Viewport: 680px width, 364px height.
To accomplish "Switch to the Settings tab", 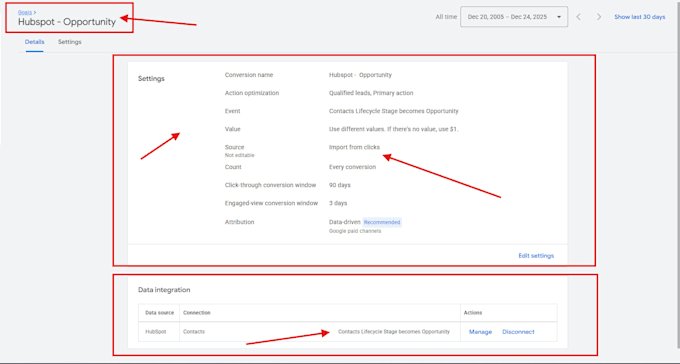I will pyautogui.click(x=69, y=42).
